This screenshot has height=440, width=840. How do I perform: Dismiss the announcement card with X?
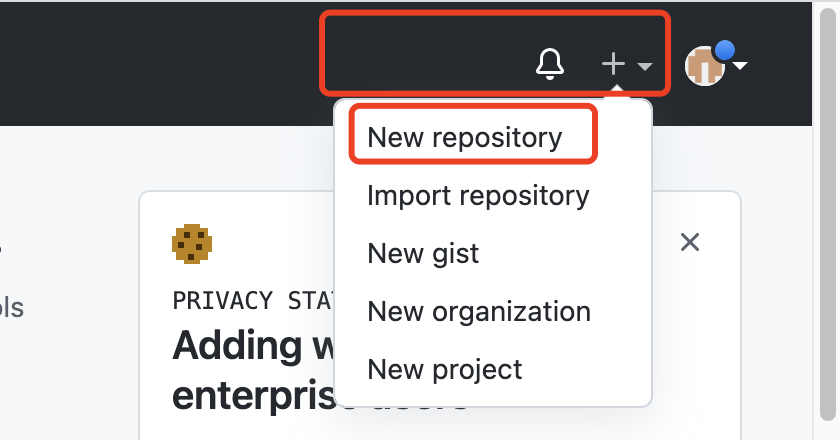tap(689, 241)
